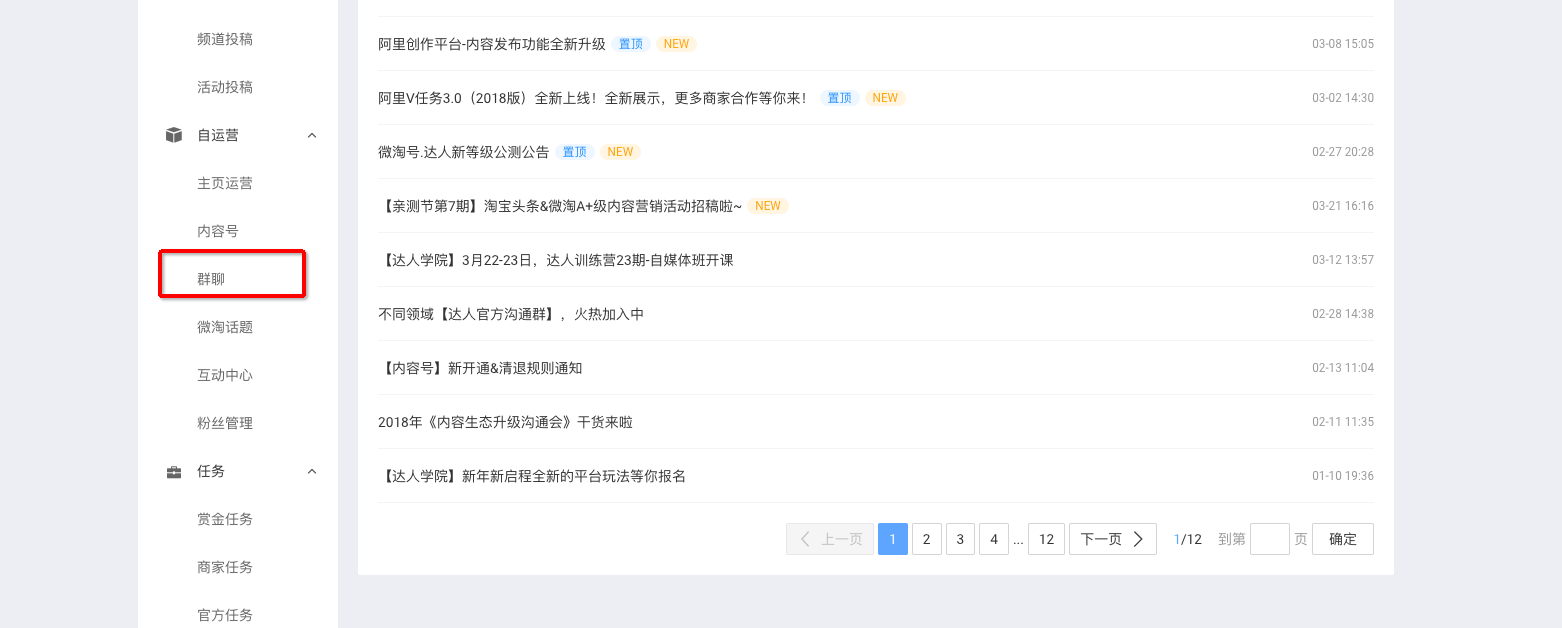Screen dimensions: 1562x628
Task: Open 官方任务 in sidebar
Action: coord(225,615)
